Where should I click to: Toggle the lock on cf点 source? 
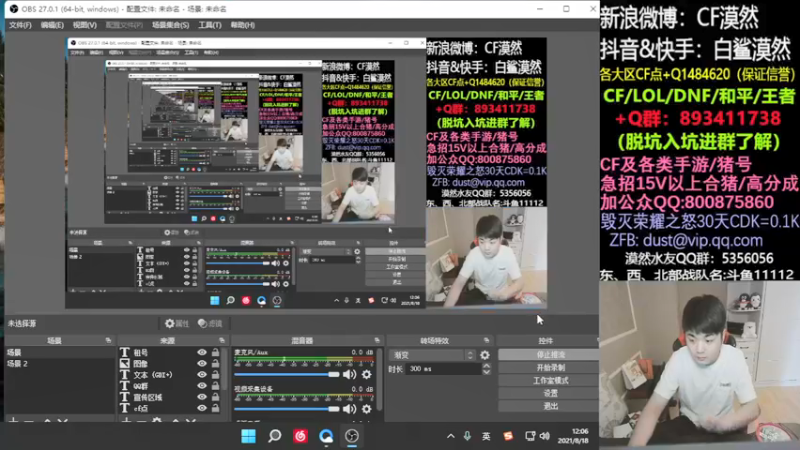click(215, 409)
